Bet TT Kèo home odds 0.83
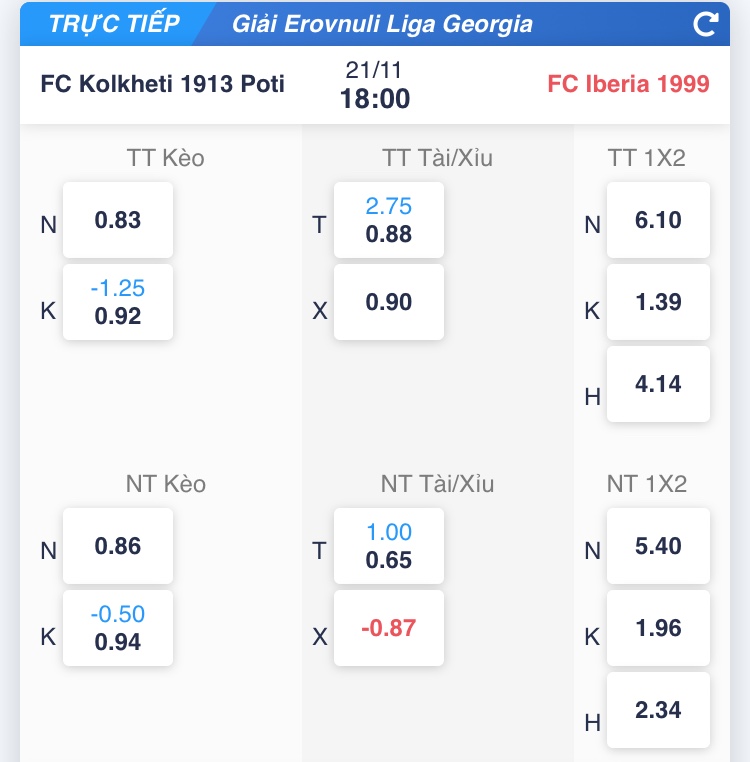The width and height of the screenshot is (750, 762). [118, 220]
